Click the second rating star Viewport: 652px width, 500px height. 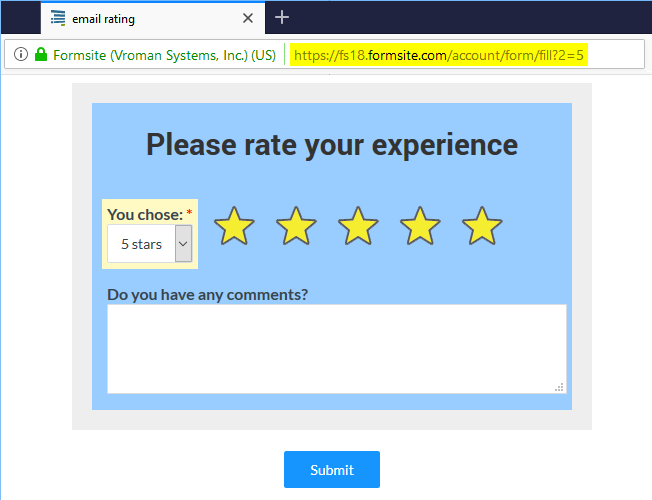[296, 226]
